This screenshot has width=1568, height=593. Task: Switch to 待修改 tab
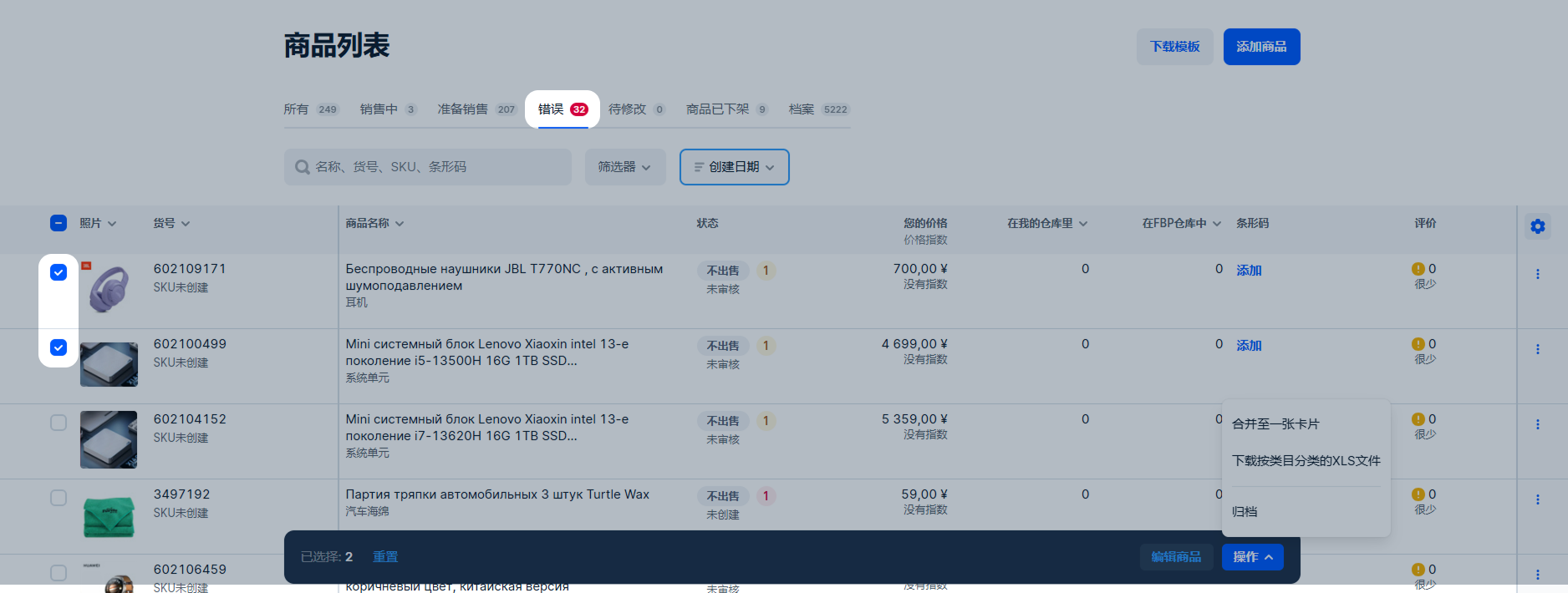(637, 109)
